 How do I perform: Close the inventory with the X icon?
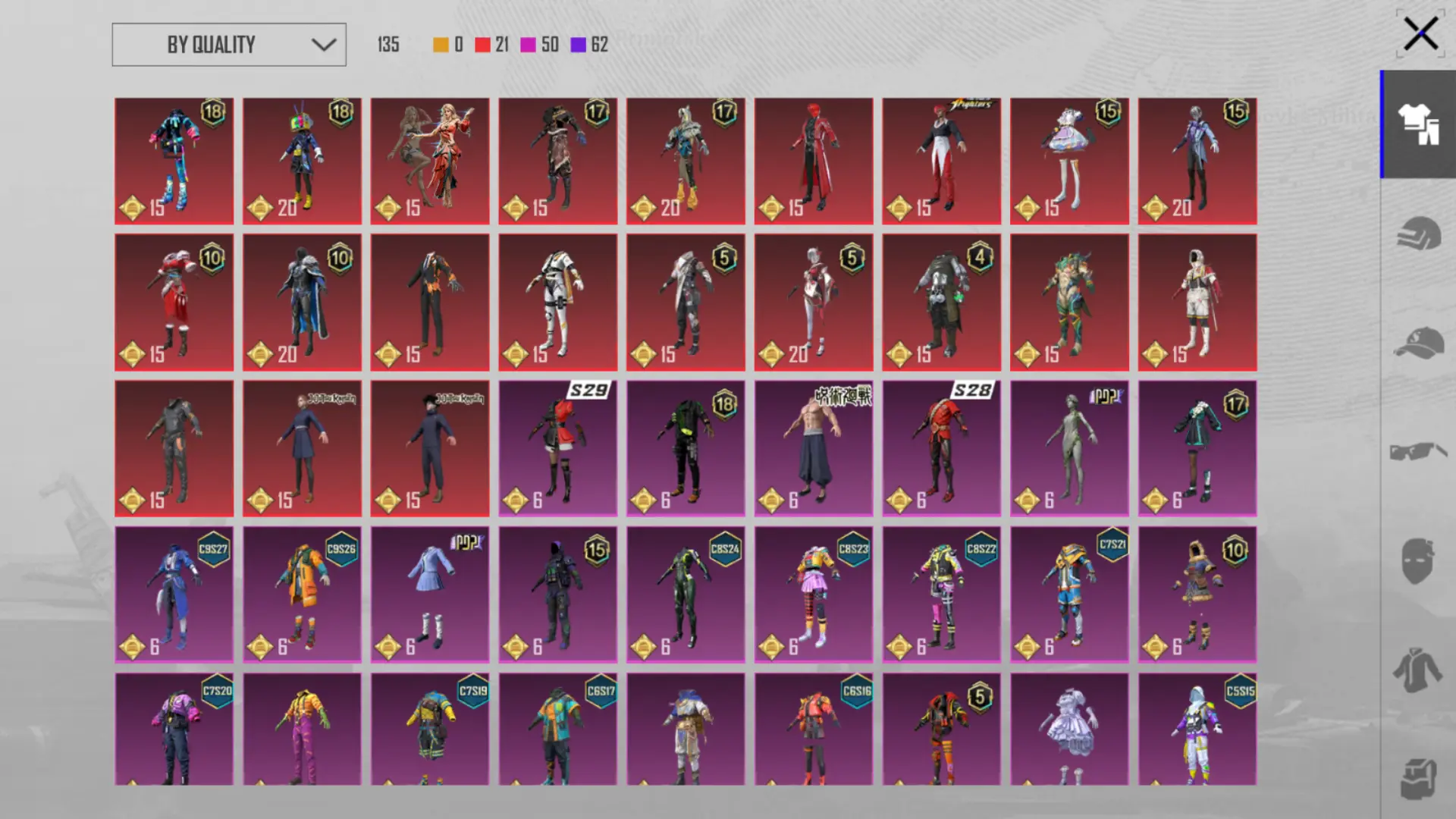point(1420,34)
